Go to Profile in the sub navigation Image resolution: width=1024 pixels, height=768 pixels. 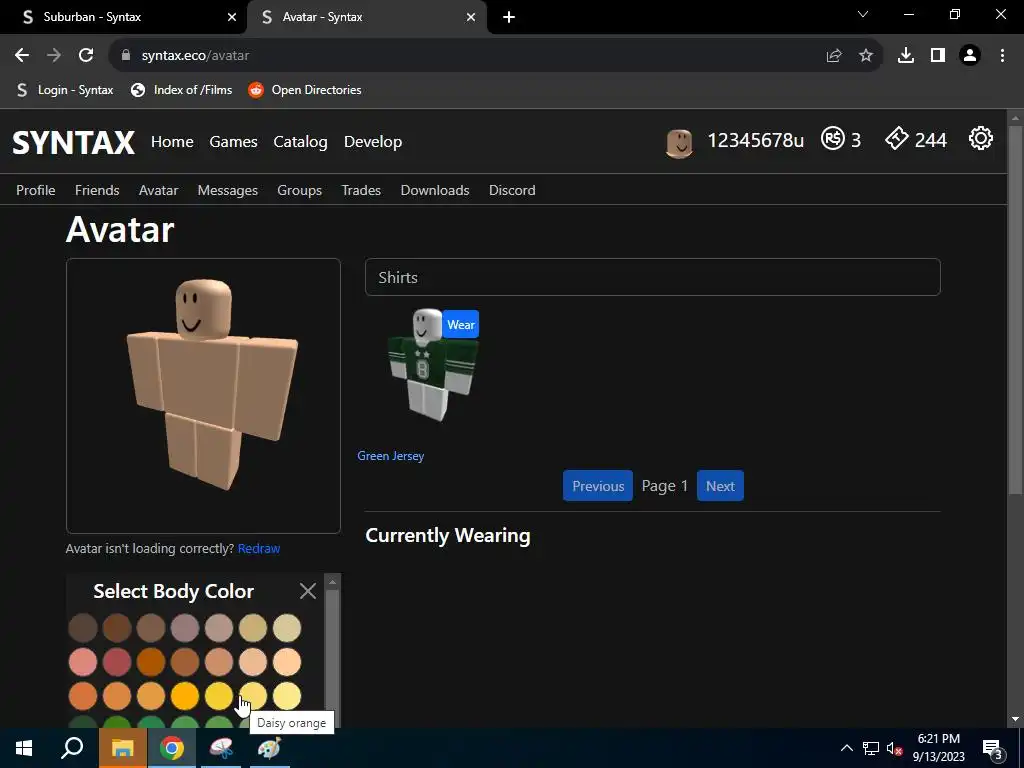(35, 190)
